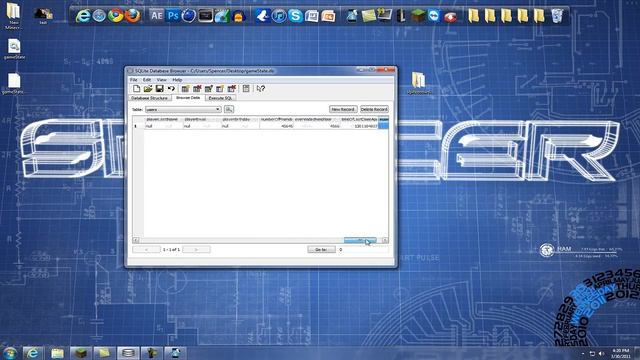Open the Safari compass icon in the dock
Viewport: 640px width, 360px height.
pos(99,16)
